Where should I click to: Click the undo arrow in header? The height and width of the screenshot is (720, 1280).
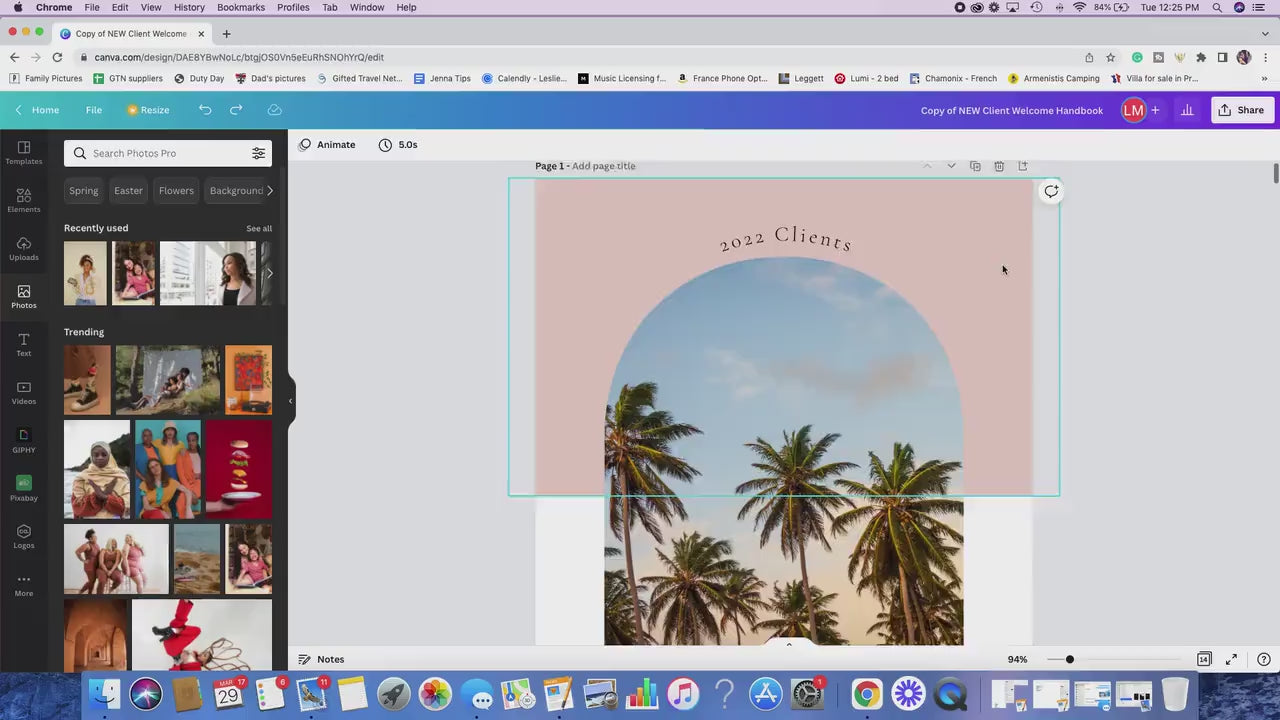[205, 110]
